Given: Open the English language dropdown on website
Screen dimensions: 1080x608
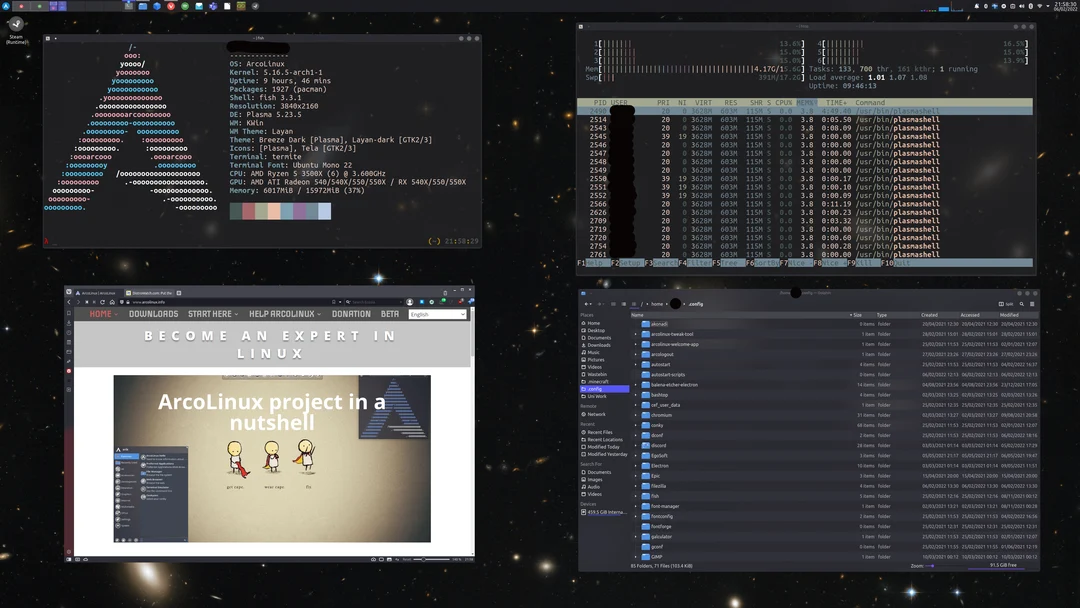Looking at the screenshot, I should [437, 313].
